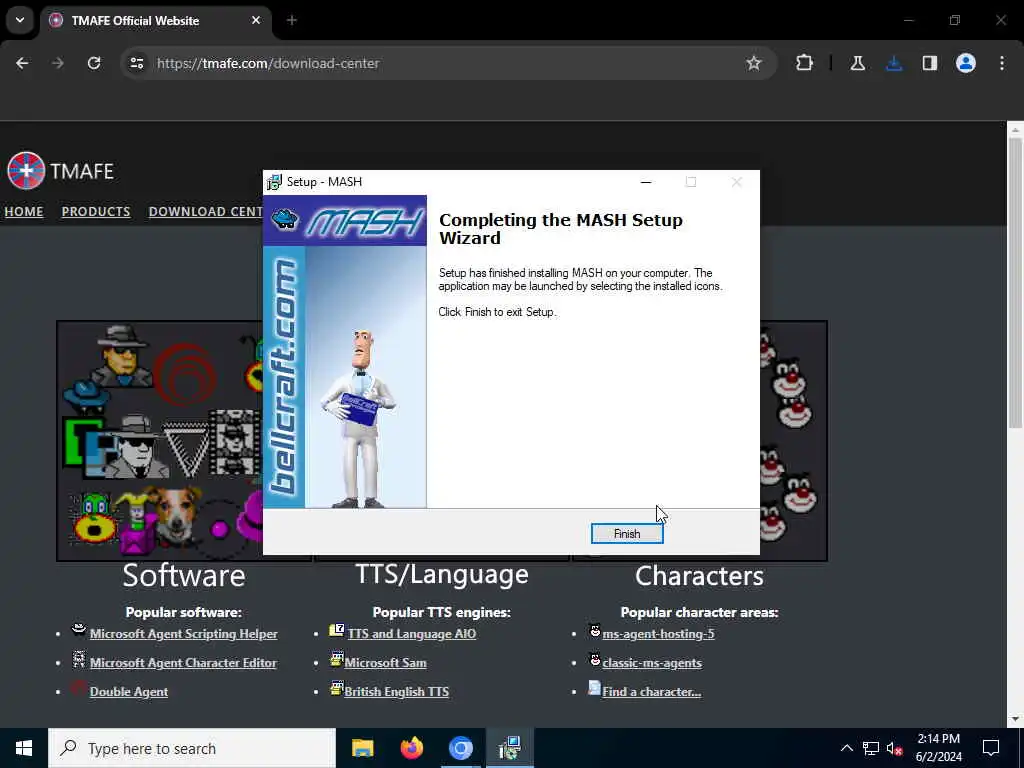Click Finish in MASH Setup wizard
The height and width of the screenshot is (768, 1024).
[627, 534]
